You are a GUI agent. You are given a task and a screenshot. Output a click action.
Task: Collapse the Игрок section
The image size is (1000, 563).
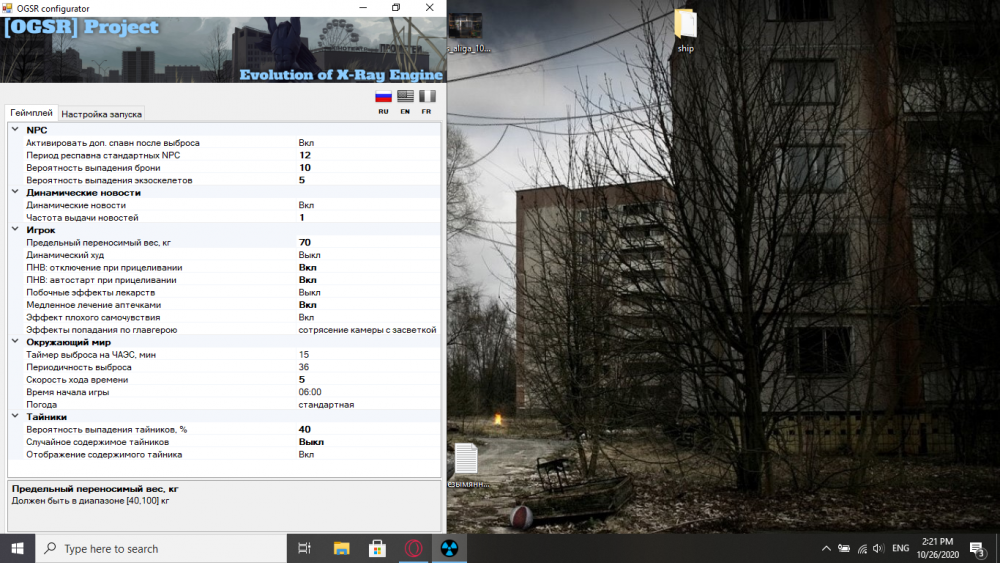15,230
